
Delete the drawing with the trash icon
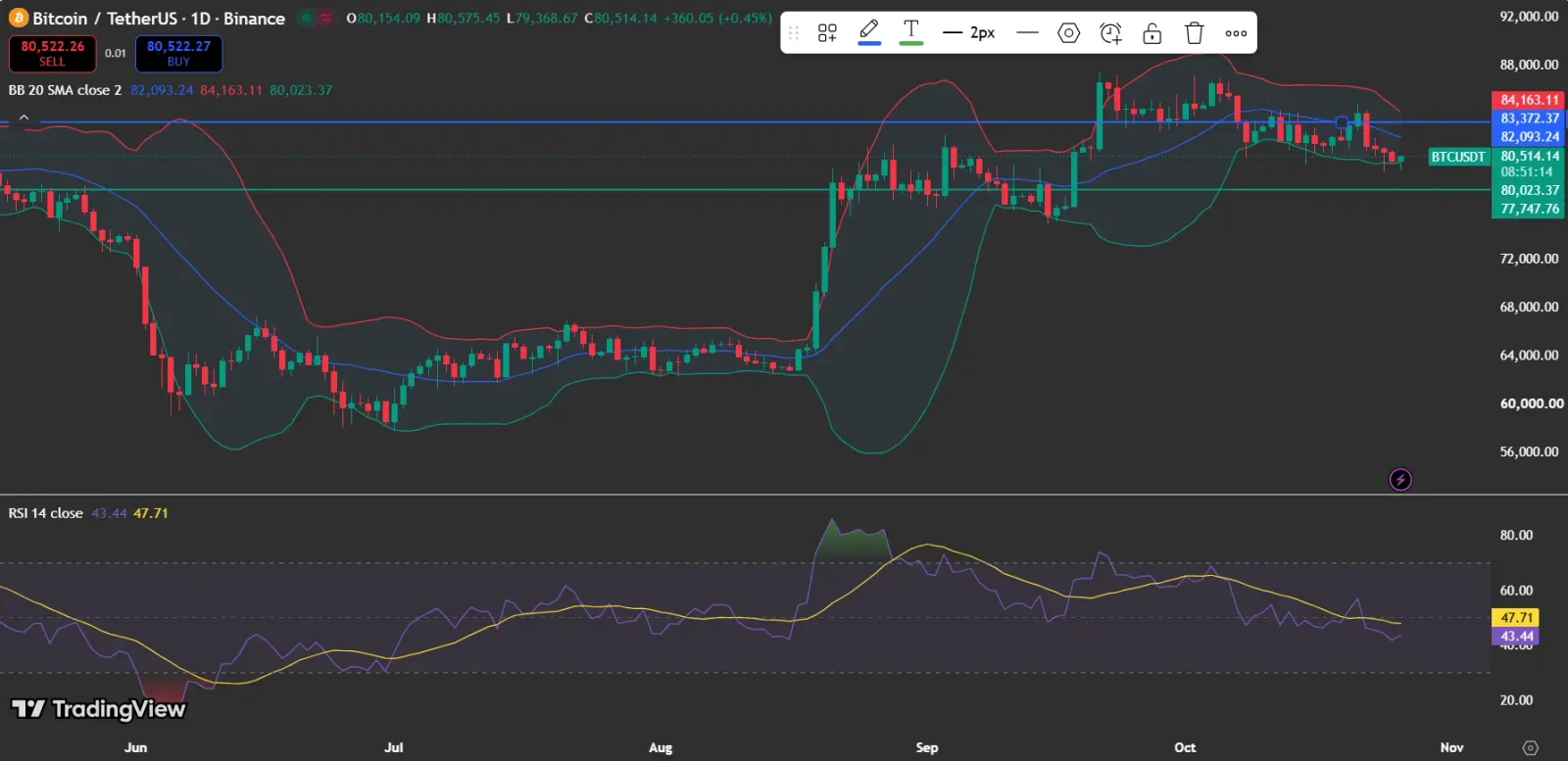1194,33
